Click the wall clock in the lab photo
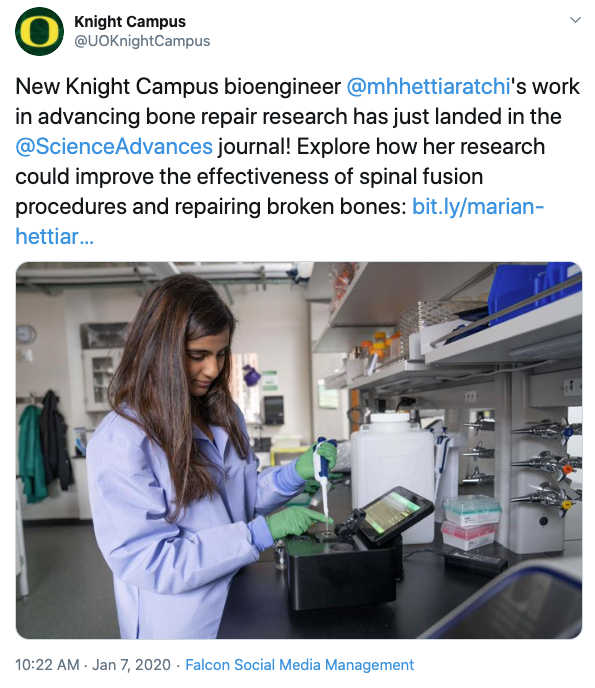This screenshot has height=688, width=595. click(26, 335)
